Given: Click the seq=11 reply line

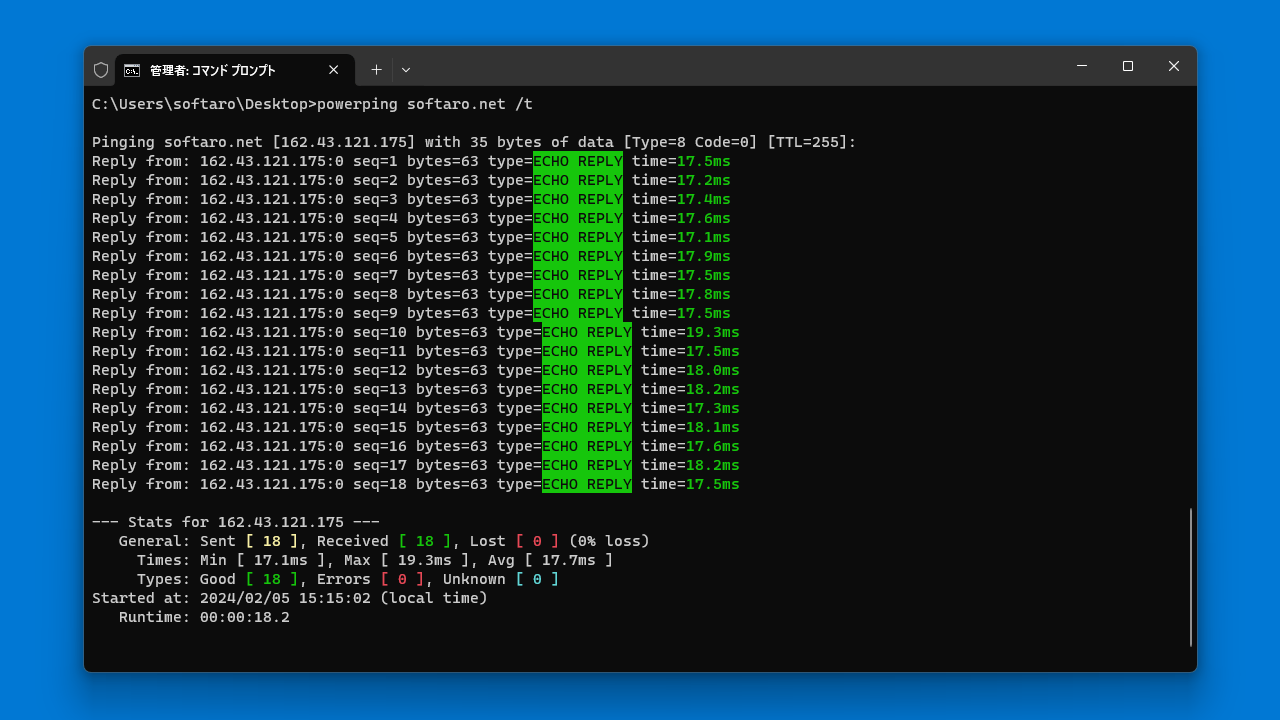Looking at the screenshot, I should click(416, 351).
